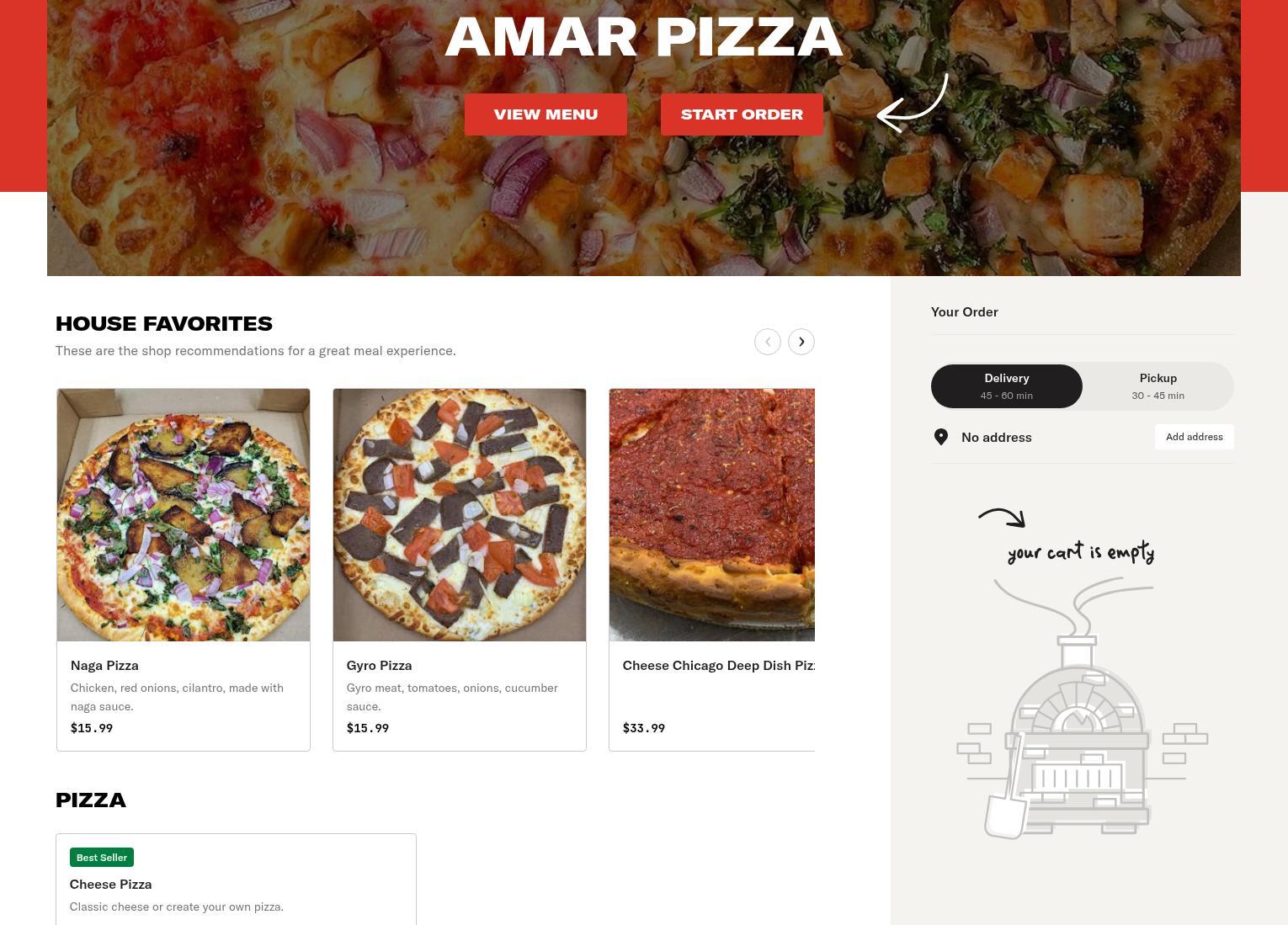Click the Cheese Chicago Deep Dish Pizza $33.99 price
Screen dimensions: 1288x925
pos(644,728)
